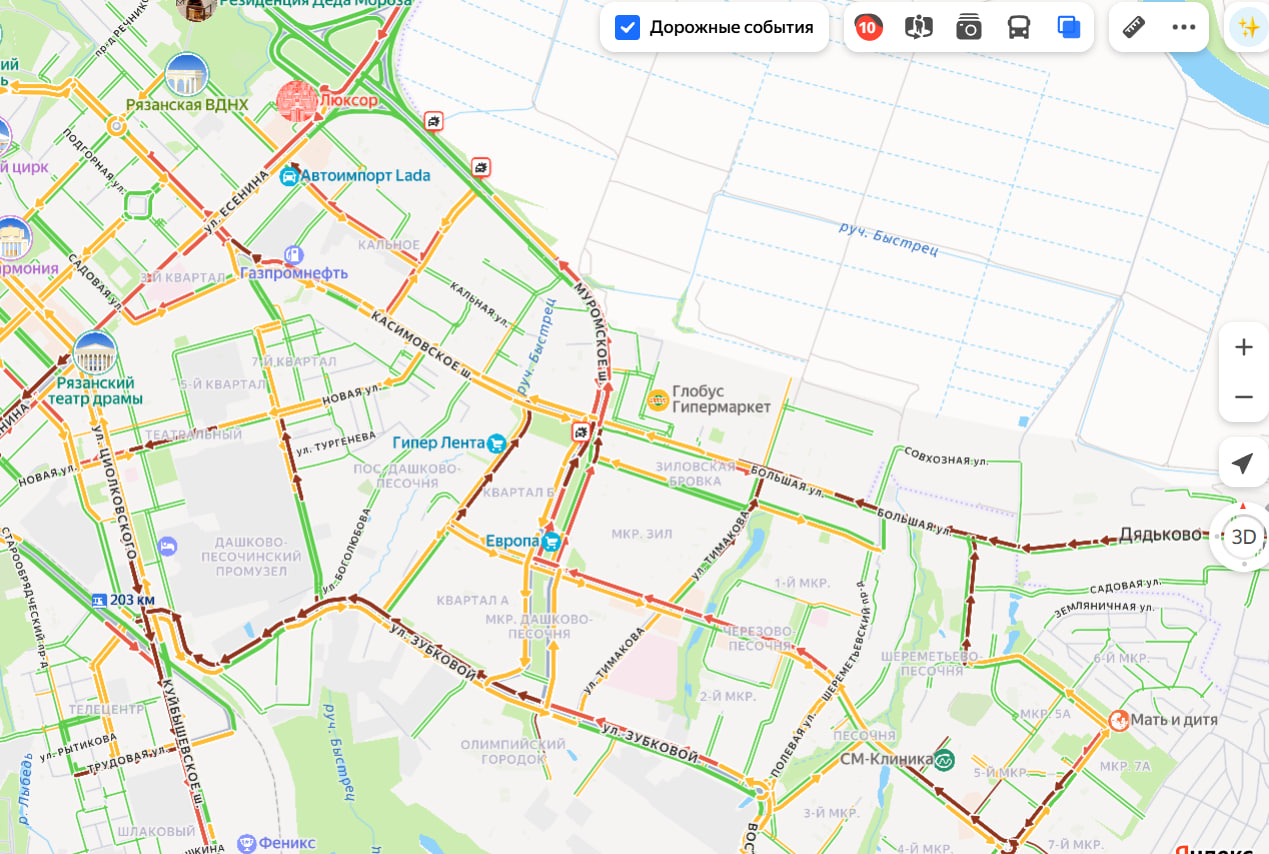Image resolution: width=1269 pixels, height=854 pixels.
Task: Click the Газпромнефть fuel station marker
Action: tap(292, 255)
